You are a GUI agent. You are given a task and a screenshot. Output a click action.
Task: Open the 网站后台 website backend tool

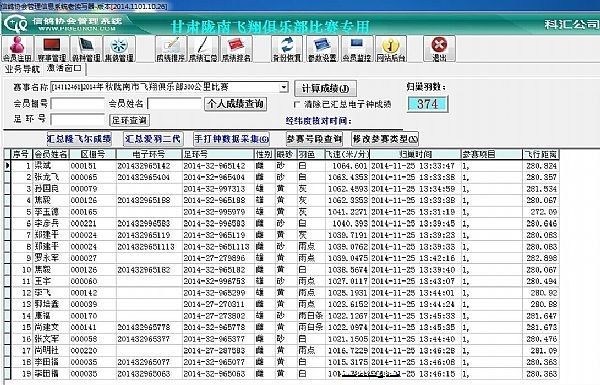[391, 49]
